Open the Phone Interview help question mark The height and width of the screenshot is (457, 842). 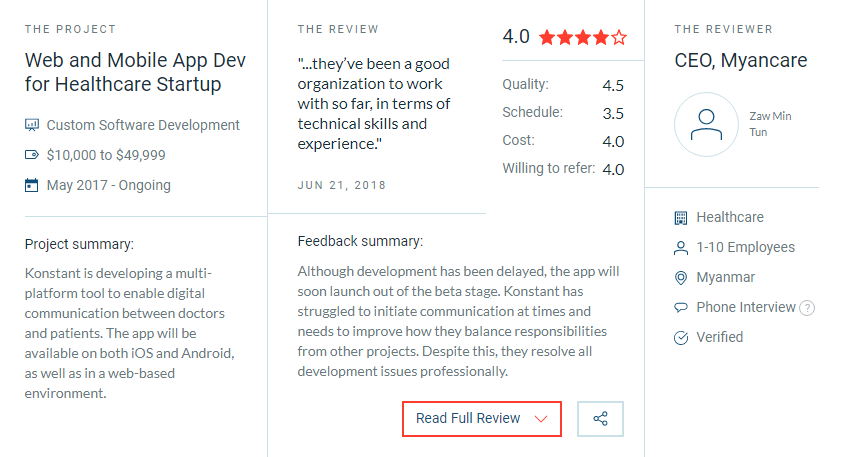click(x=807, y=308)
